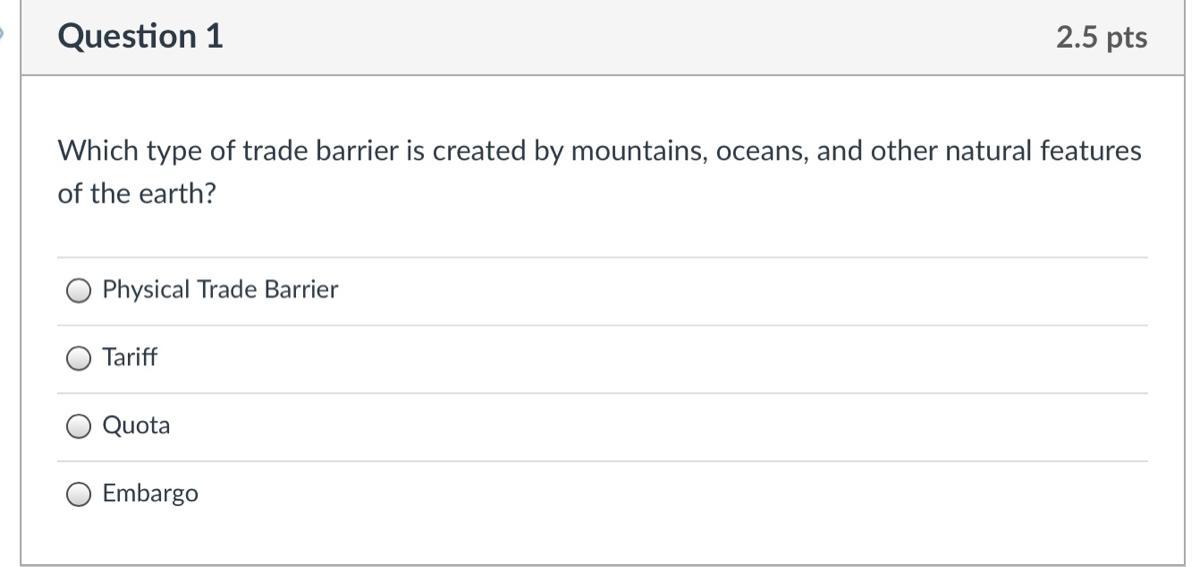Click the "Tariff" answer text
Screen dimensions: 1200x567
pos(130,358)
